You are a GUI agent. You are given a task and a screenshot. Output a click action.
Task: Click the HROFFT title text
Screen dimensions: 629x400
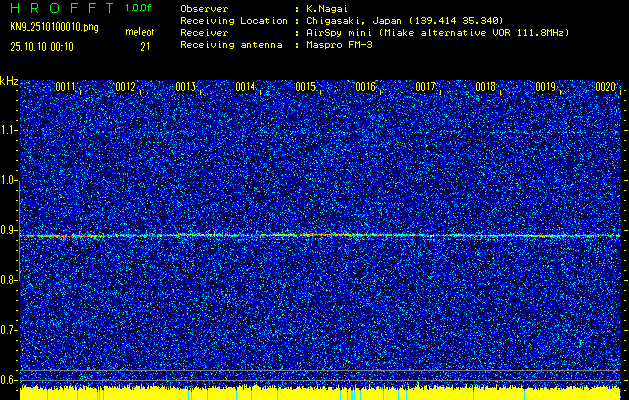(60, 8)
